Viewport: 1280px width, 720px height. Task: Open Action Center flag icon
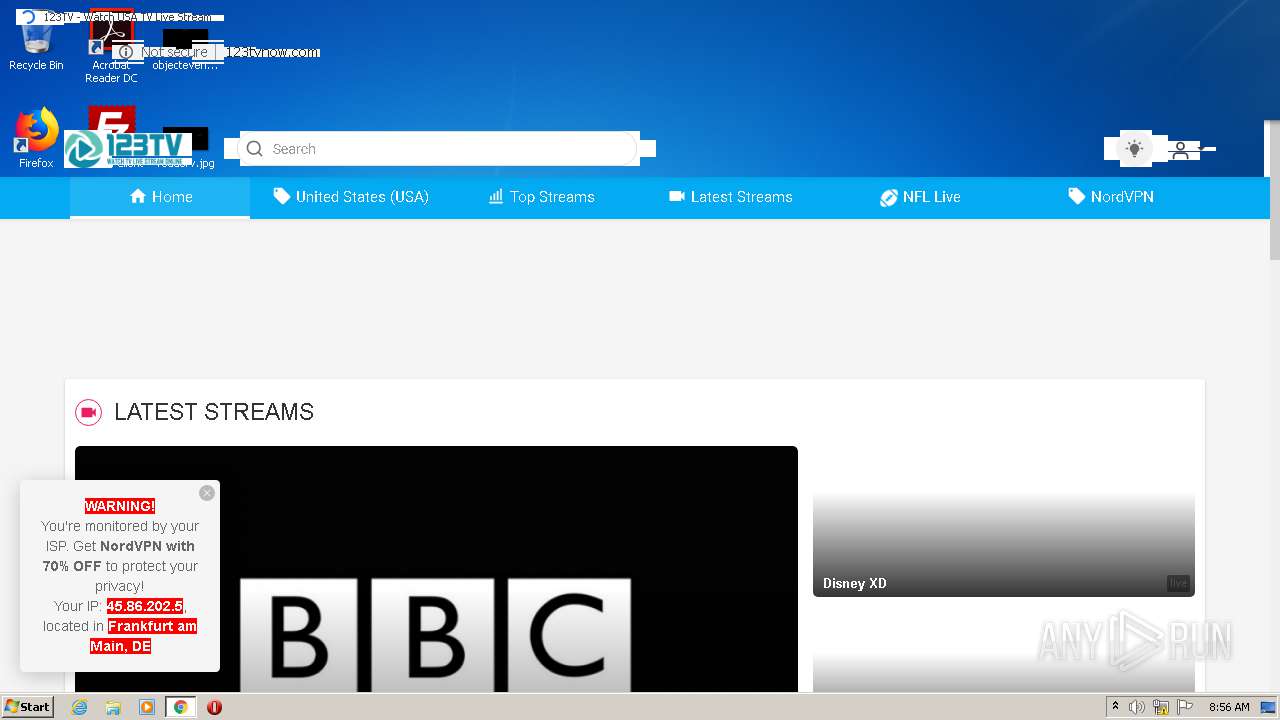tap(1185, 707)
